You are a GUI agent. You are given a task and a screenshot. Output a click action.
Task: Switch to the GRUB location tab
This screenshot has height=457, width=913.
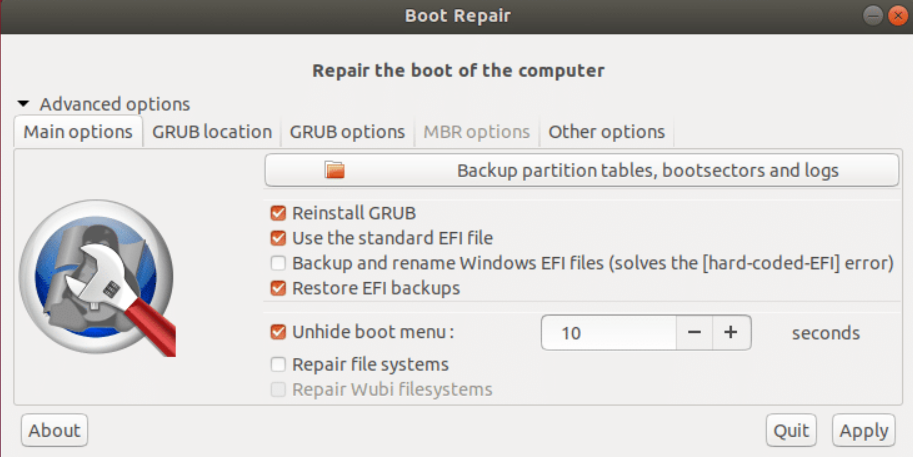[212, 132]
